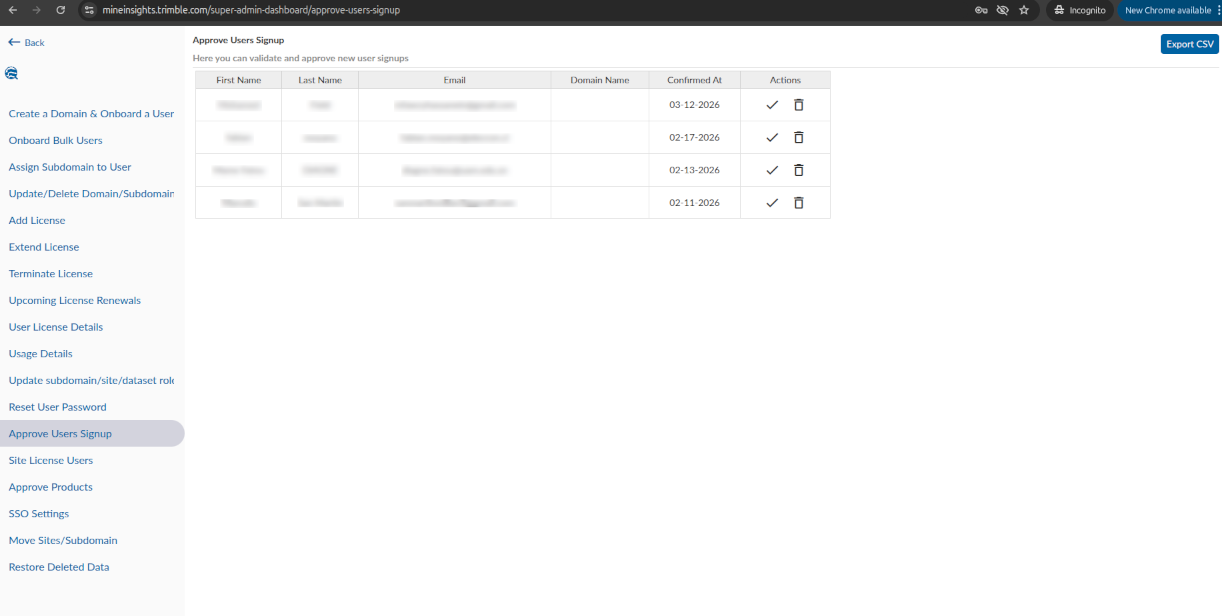
Task: Click the Trimble logo icon in sidebar
Action: pyautogui.click(x=12, y=73)
